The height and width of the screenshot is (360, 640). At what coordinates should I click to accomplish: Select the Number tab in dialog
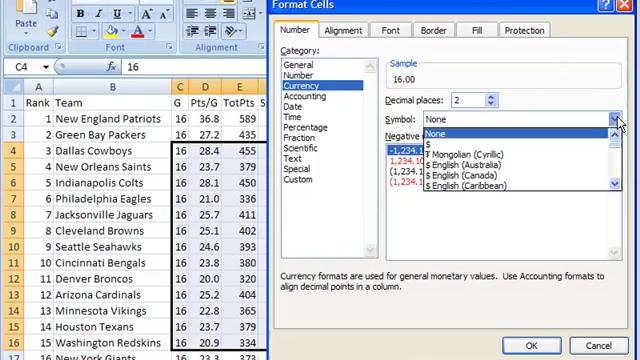pyautogui.click(x=295, y=30)
